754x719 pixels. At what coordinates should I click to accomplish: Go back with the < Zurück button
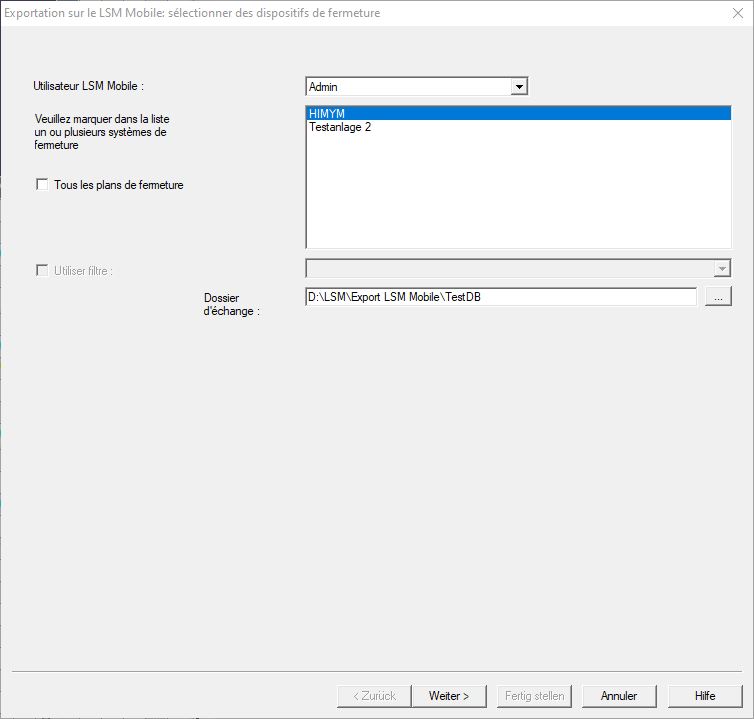375,696
